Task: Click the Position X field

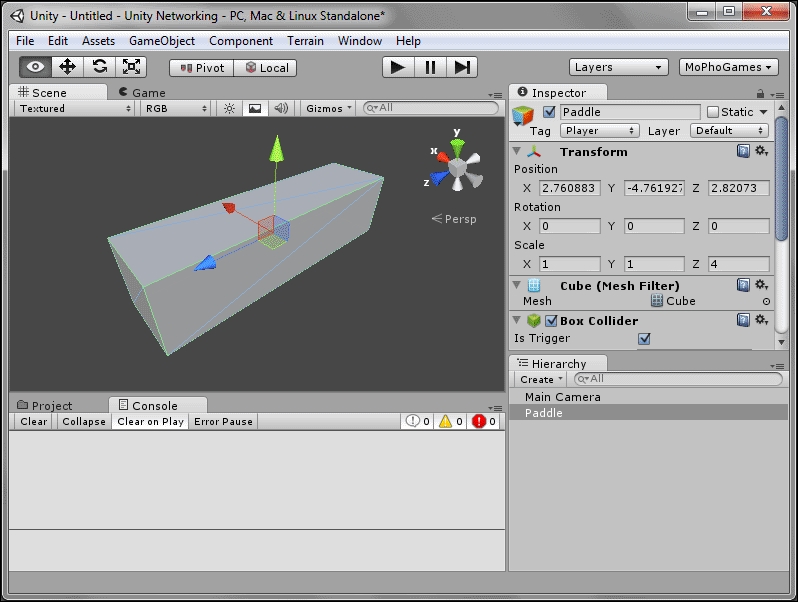Action: pos(569,188)
